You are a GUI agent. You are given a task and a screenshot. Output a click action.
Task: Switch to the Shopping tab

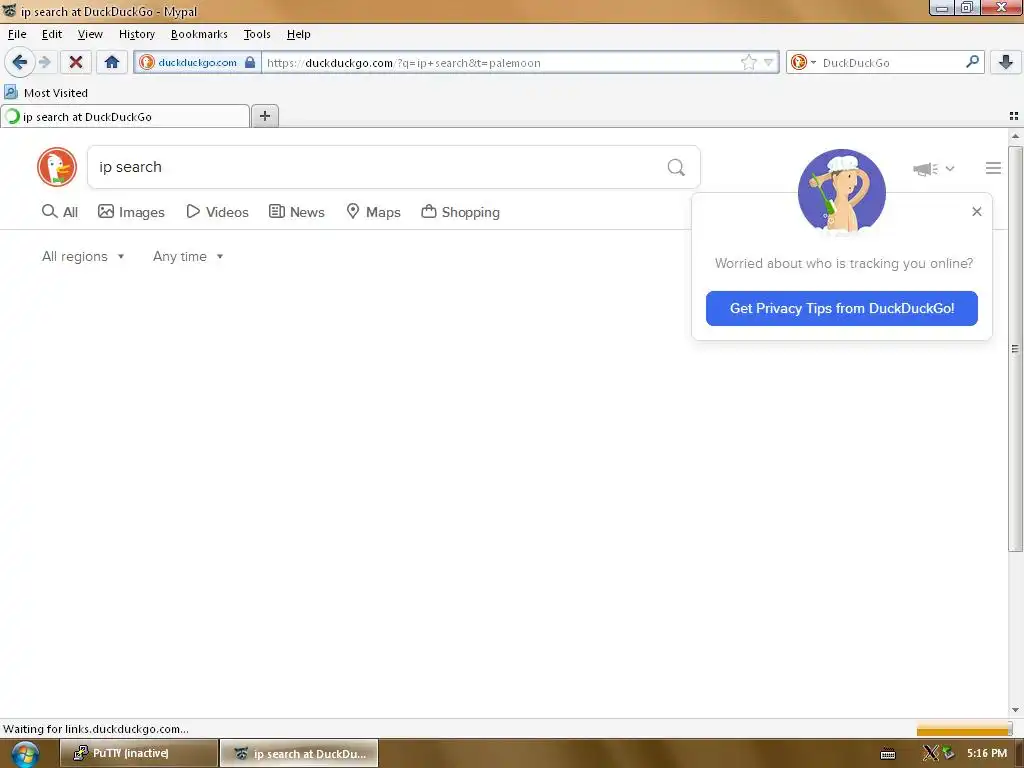pos(460,212)
